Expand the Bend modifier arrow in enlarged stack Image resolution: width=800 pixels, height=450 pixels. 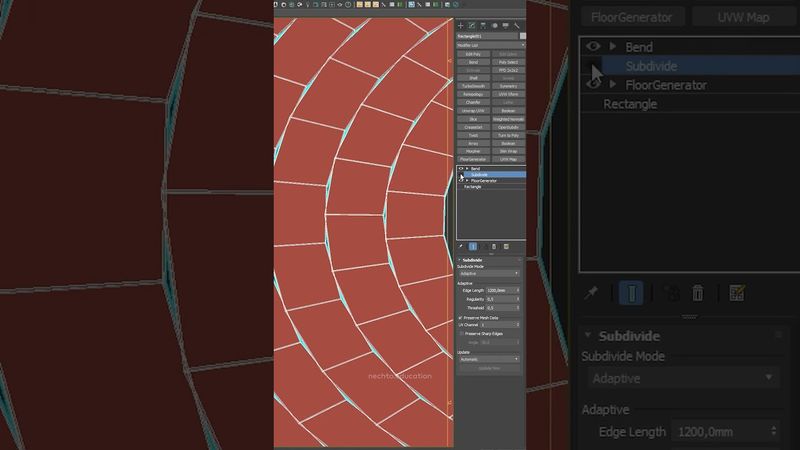613,47
